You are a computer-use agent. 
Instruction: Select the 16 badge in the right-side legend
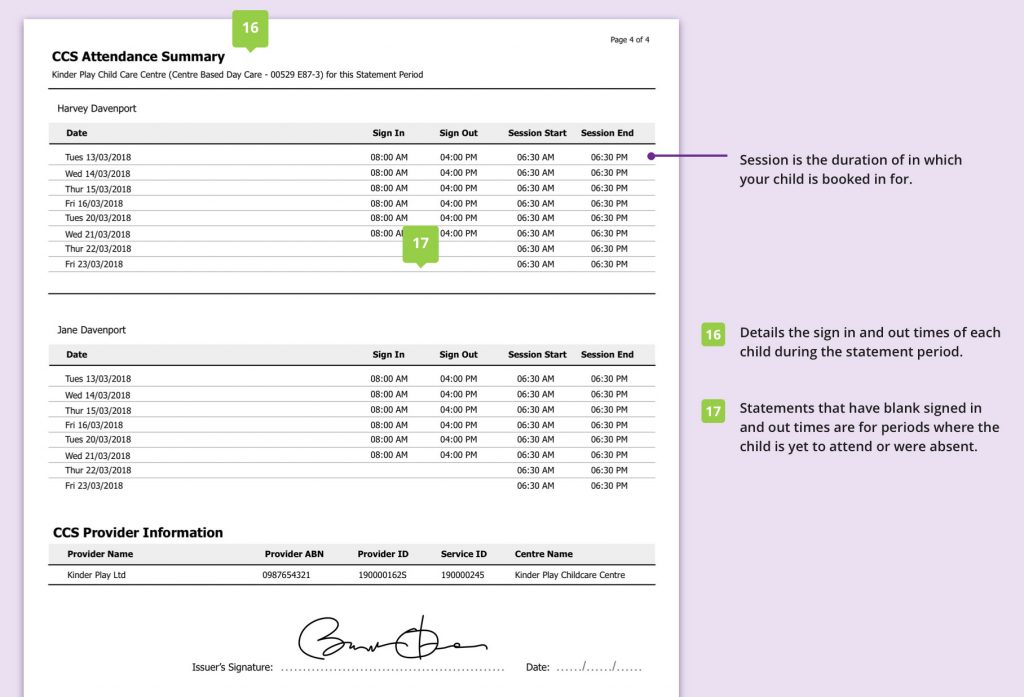coord(712,335)
